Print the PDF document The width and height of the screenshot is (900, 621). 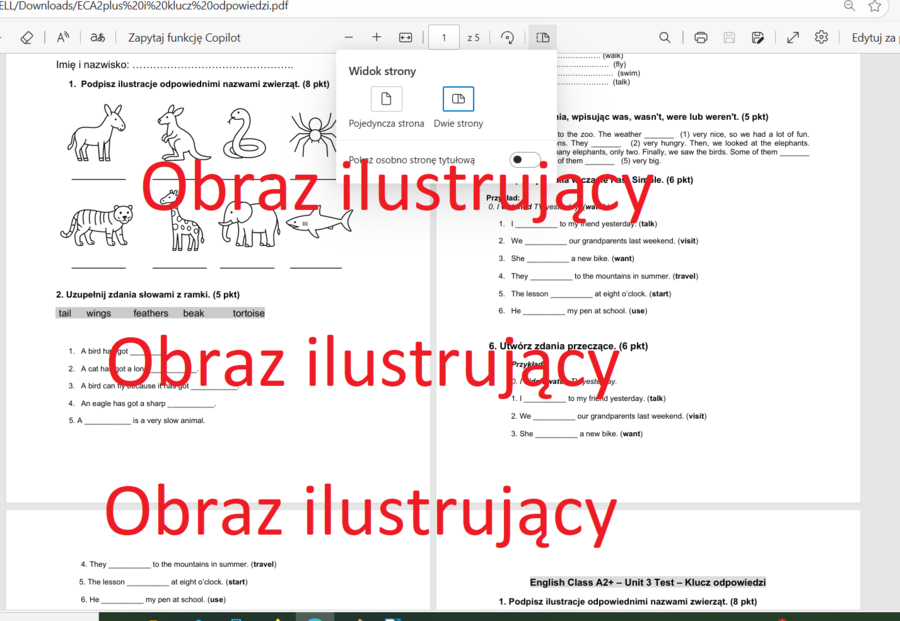tap(700, 37)
